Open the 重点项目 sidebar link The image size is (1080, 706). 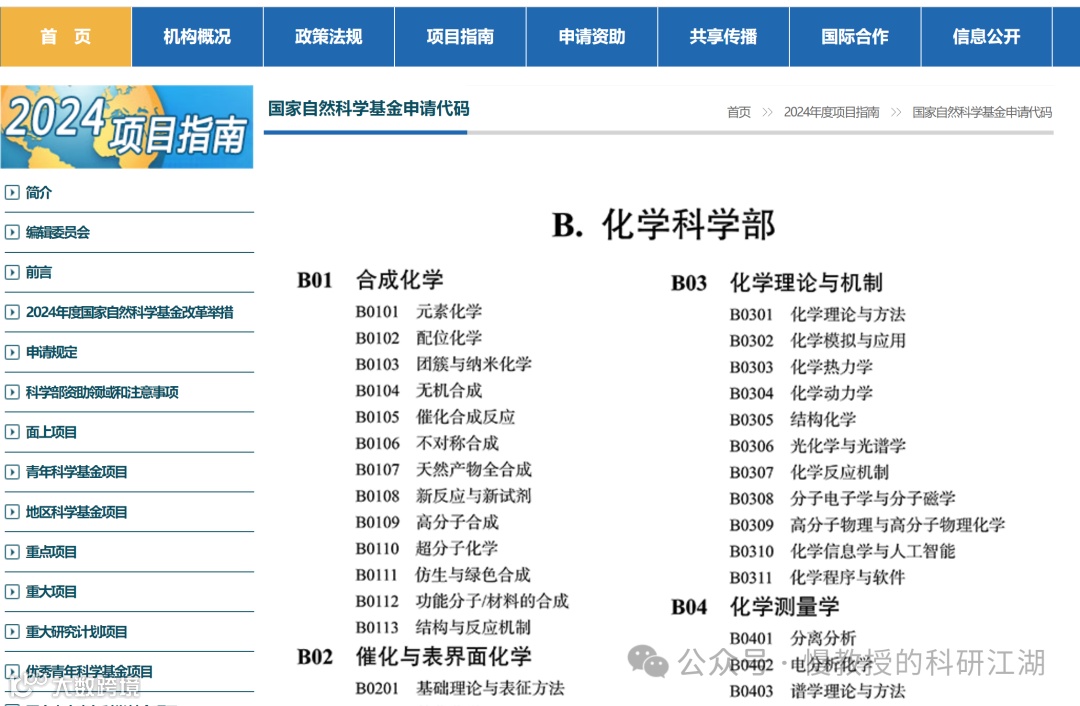pos(51,552)
